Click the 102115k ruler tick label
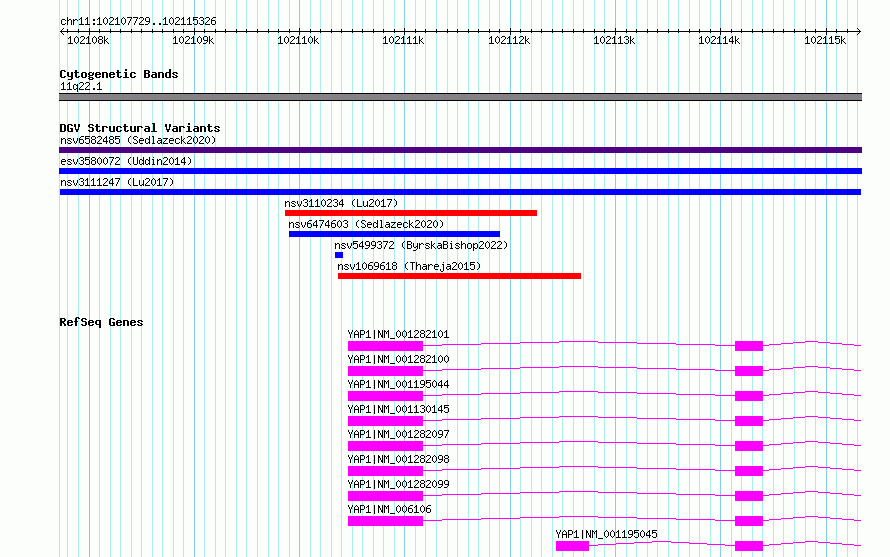Viewport: 890px width, 557px height. [825, 40]
